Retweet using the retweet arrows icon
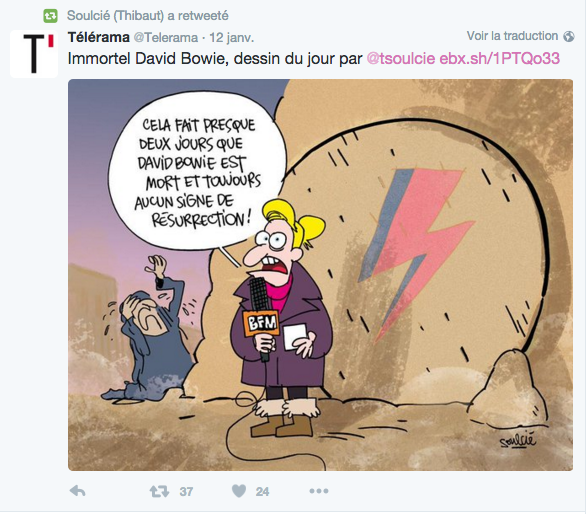 tap(159, 491)
